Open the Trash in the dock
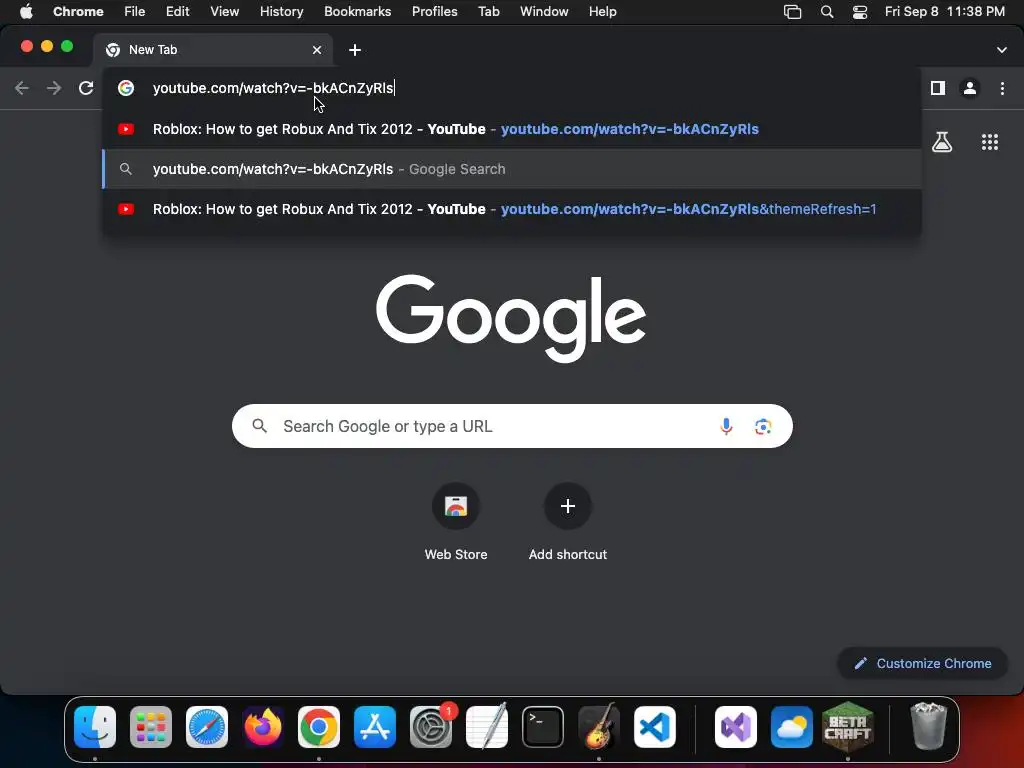This screenshot has height=768, width=1024. pyautogui.click(x=928, y=726)
